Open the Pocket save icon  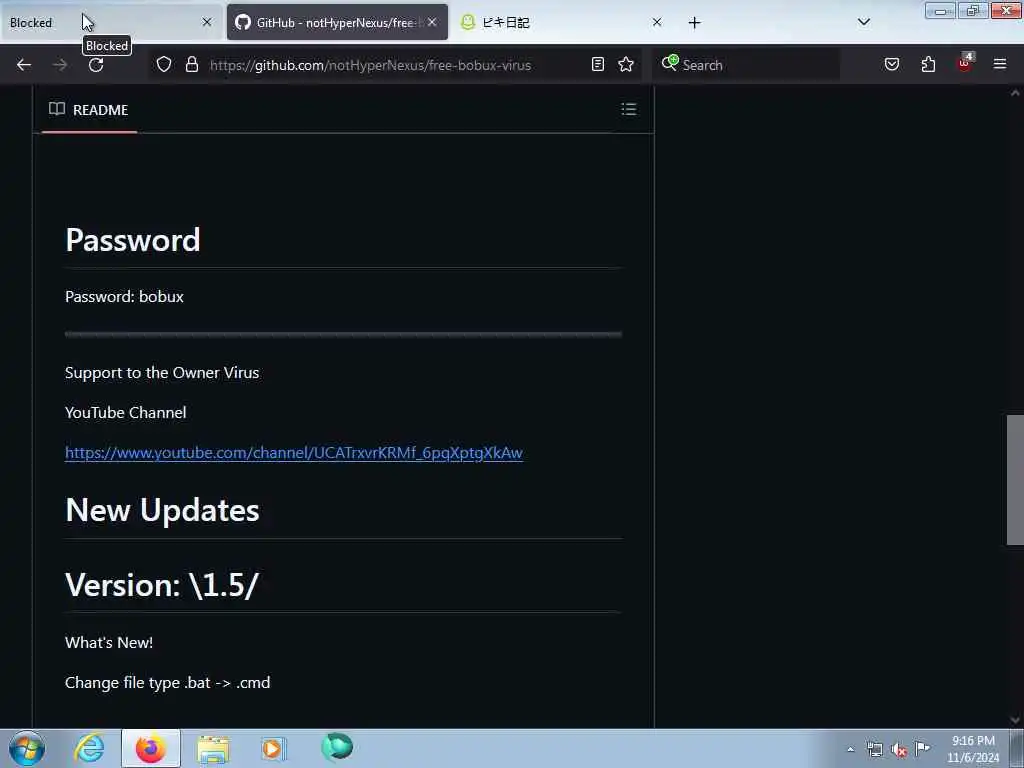[891, 65]
